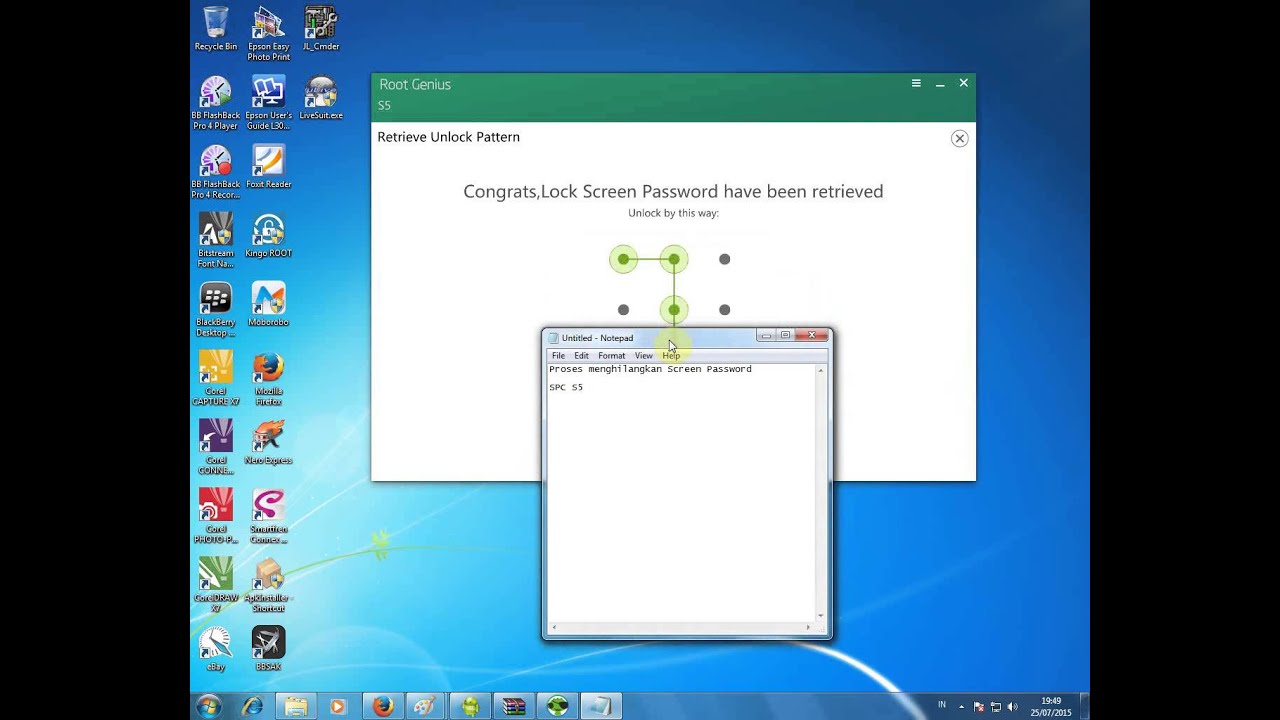Viewport: 1280px width, 720px height.
Task: Open Paint from the taskbar
Action: click(x=426, y=706)
